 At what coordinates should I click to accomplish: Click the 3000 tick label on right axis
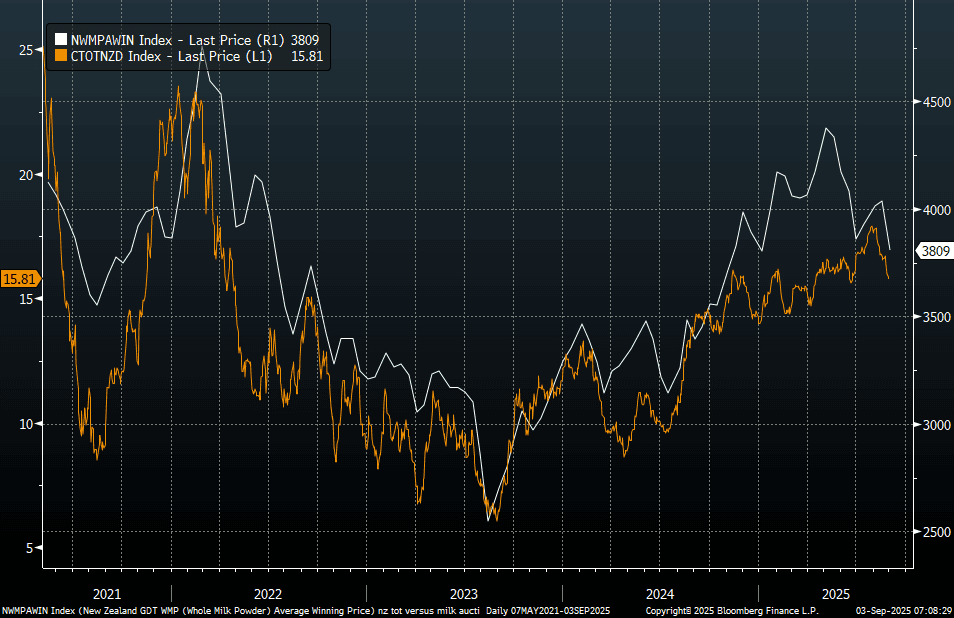936,425
